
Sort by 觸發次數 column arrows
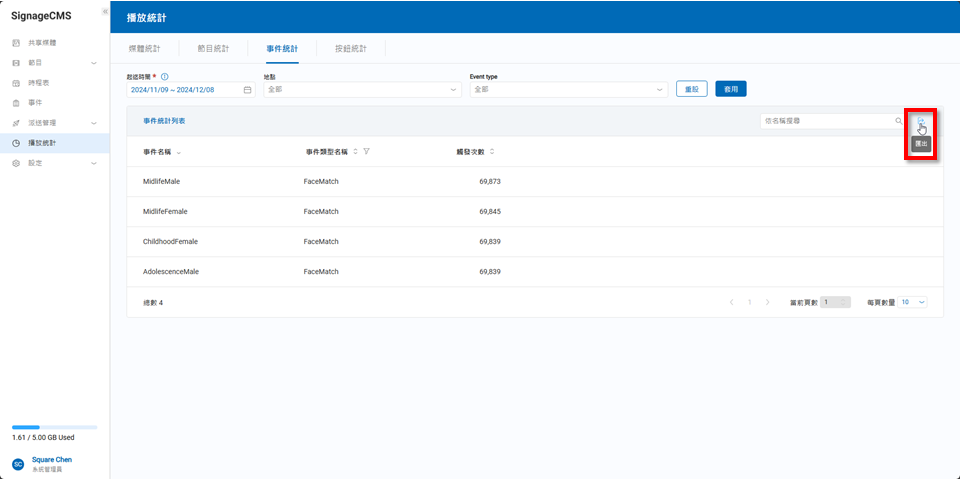(x=492, y=152)
